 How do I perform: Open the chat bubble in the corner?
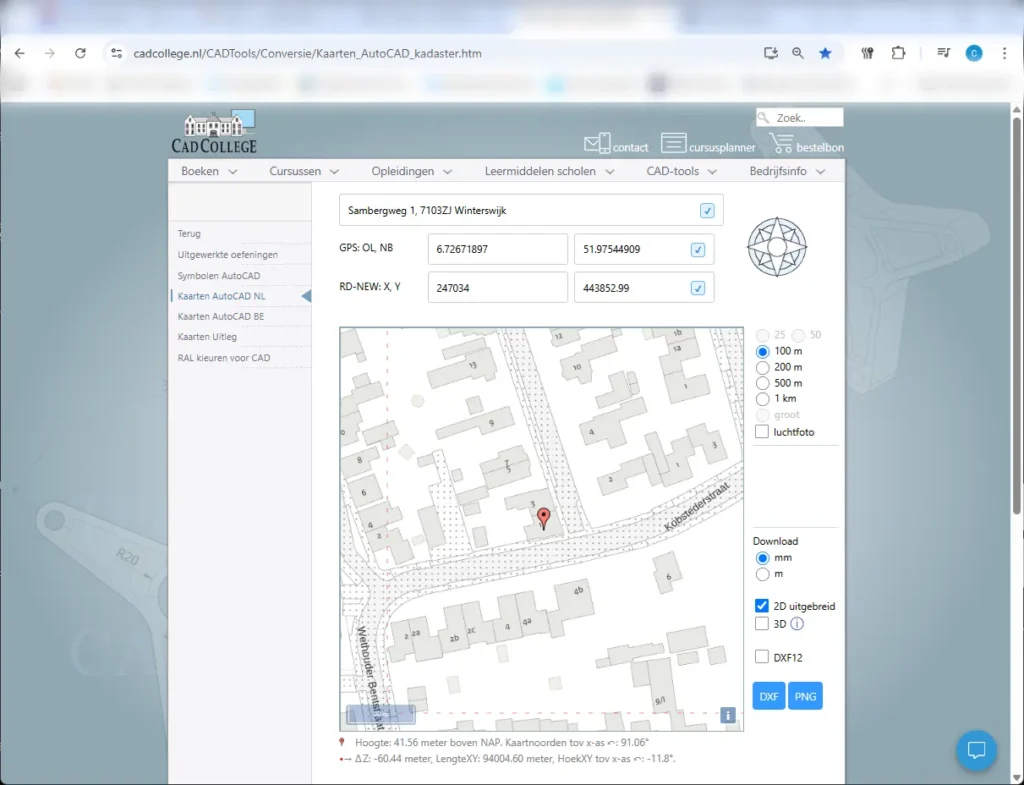click(x=975, y=751)
